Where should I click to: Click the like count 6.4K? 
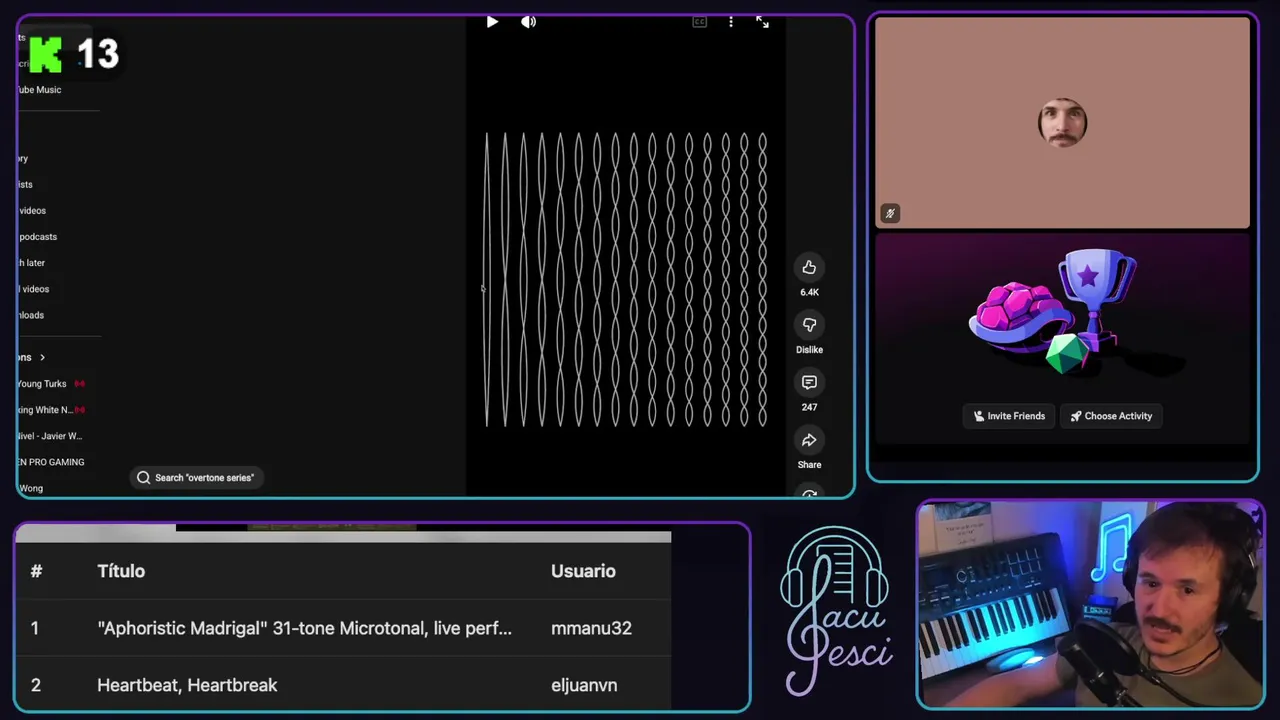point(809,292)
